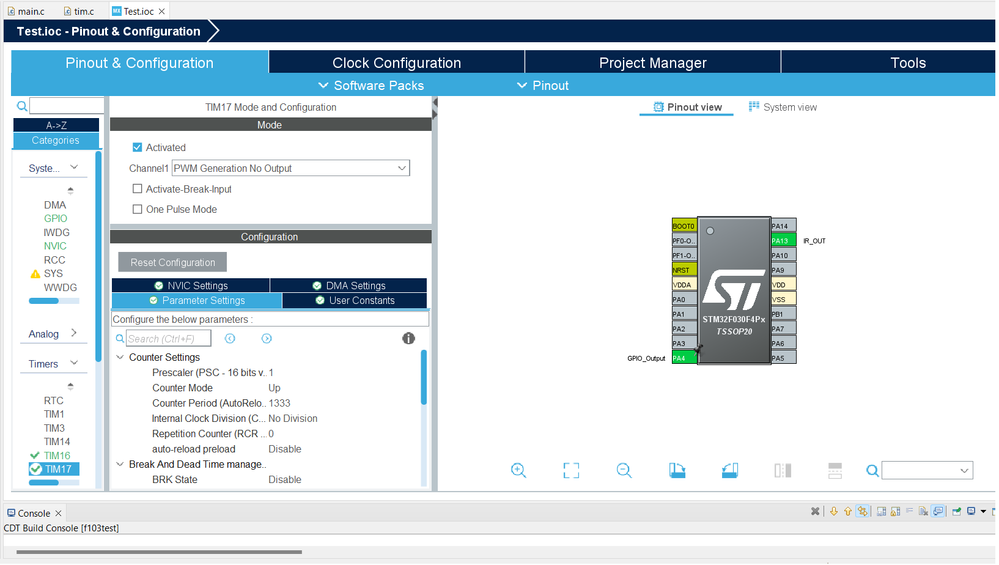This screenshot has height=565, width=999.
Task: Click the parameter search field
Action: (x=168, y=338)
